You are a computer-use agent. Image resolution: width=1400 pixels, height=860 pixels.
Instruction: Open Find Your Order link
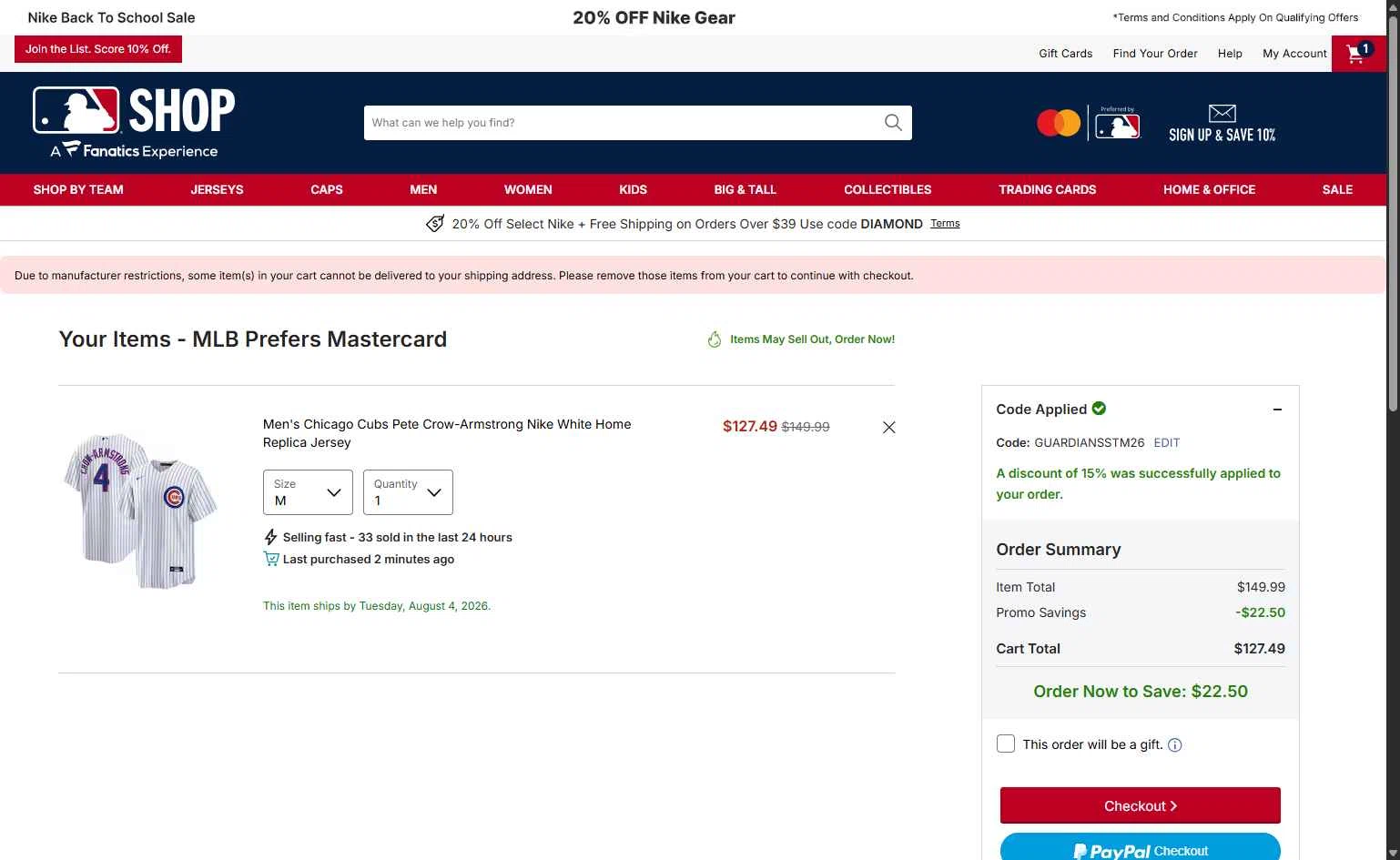coord(1155,54)
